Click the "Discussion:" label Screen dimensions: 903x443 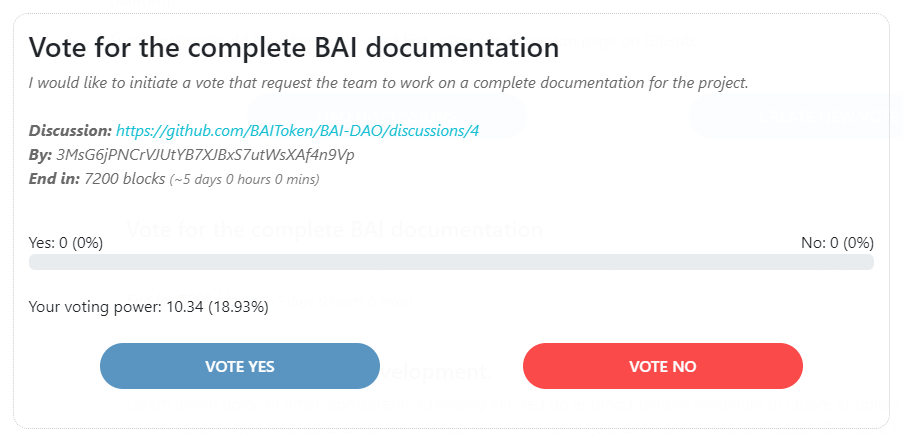71,131
